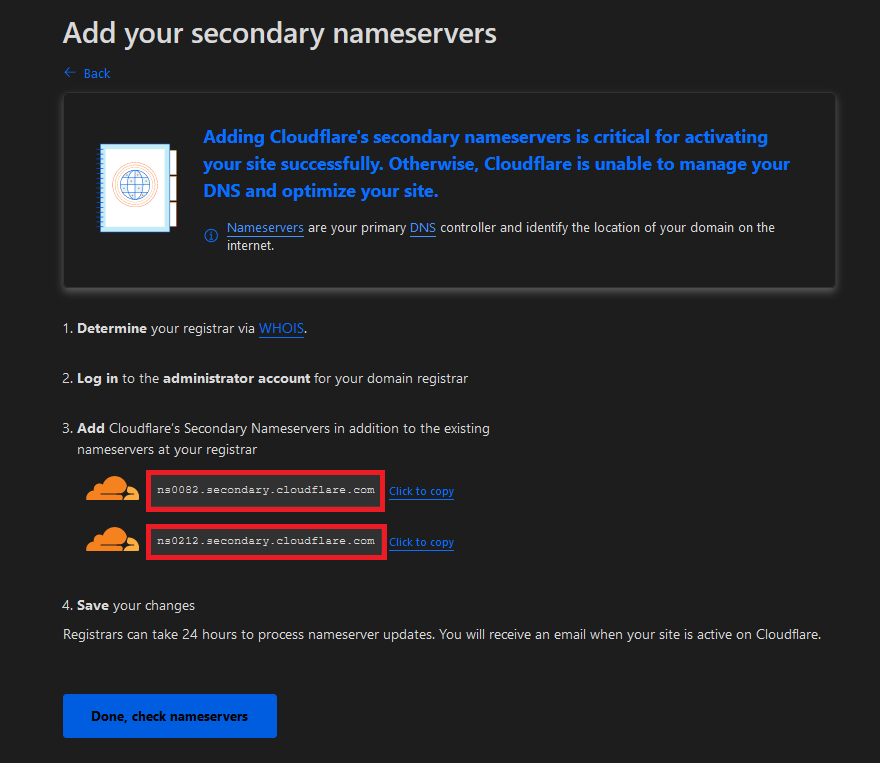Click the Add your secondary nameservers heading

(x=280, y=33)
